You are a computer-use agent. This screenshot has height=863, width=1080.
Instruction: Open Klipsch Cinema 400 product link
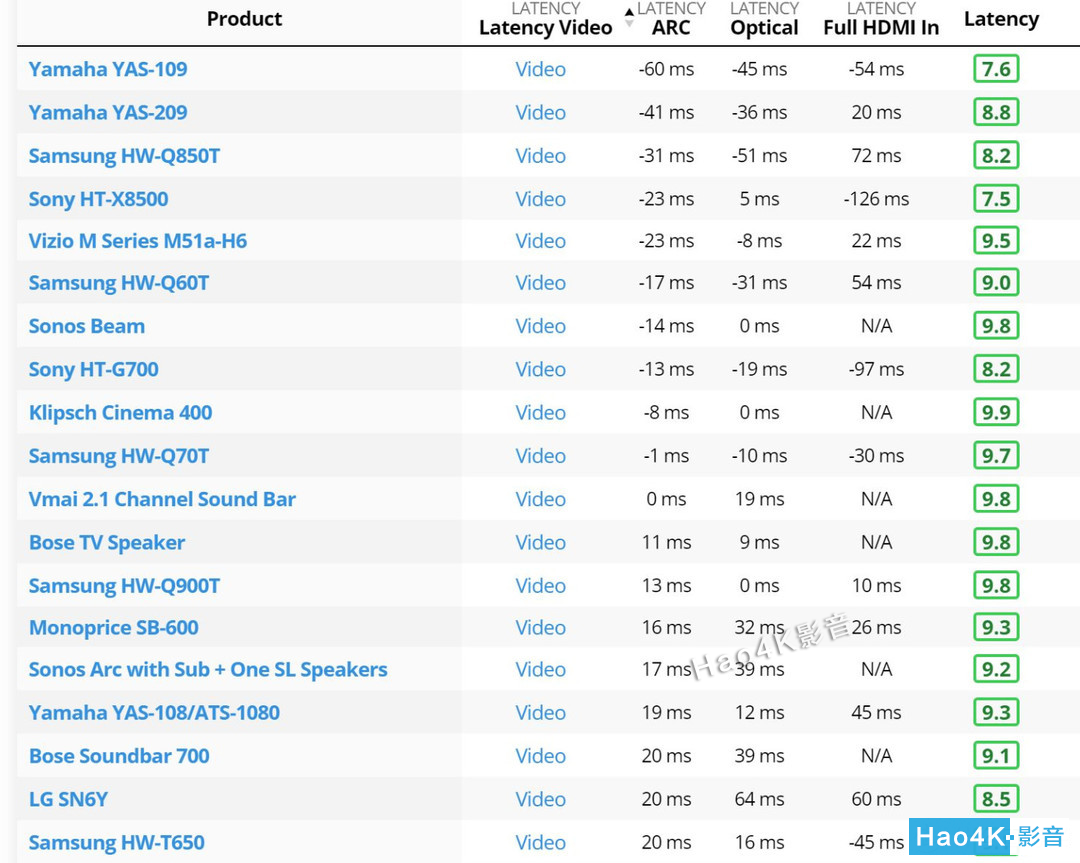pos(121,413)
